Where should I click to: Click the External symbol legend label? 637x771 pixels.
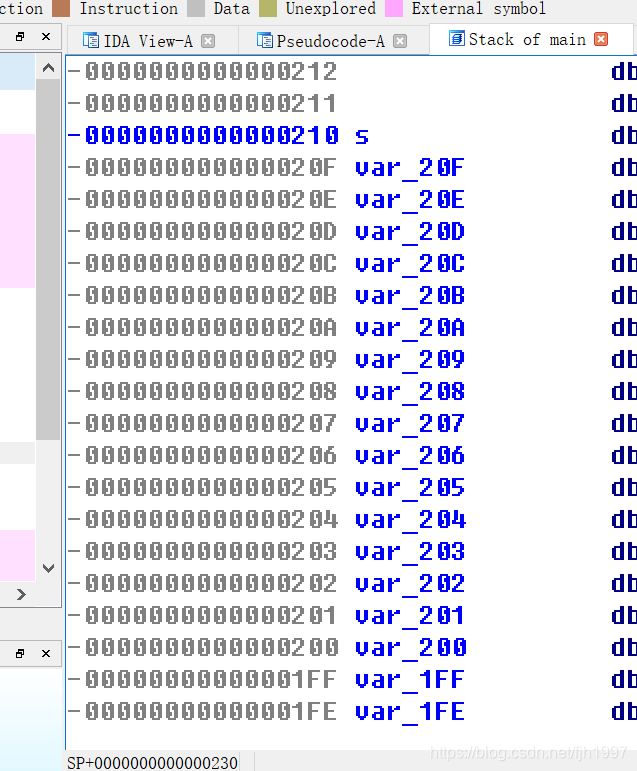479,8
